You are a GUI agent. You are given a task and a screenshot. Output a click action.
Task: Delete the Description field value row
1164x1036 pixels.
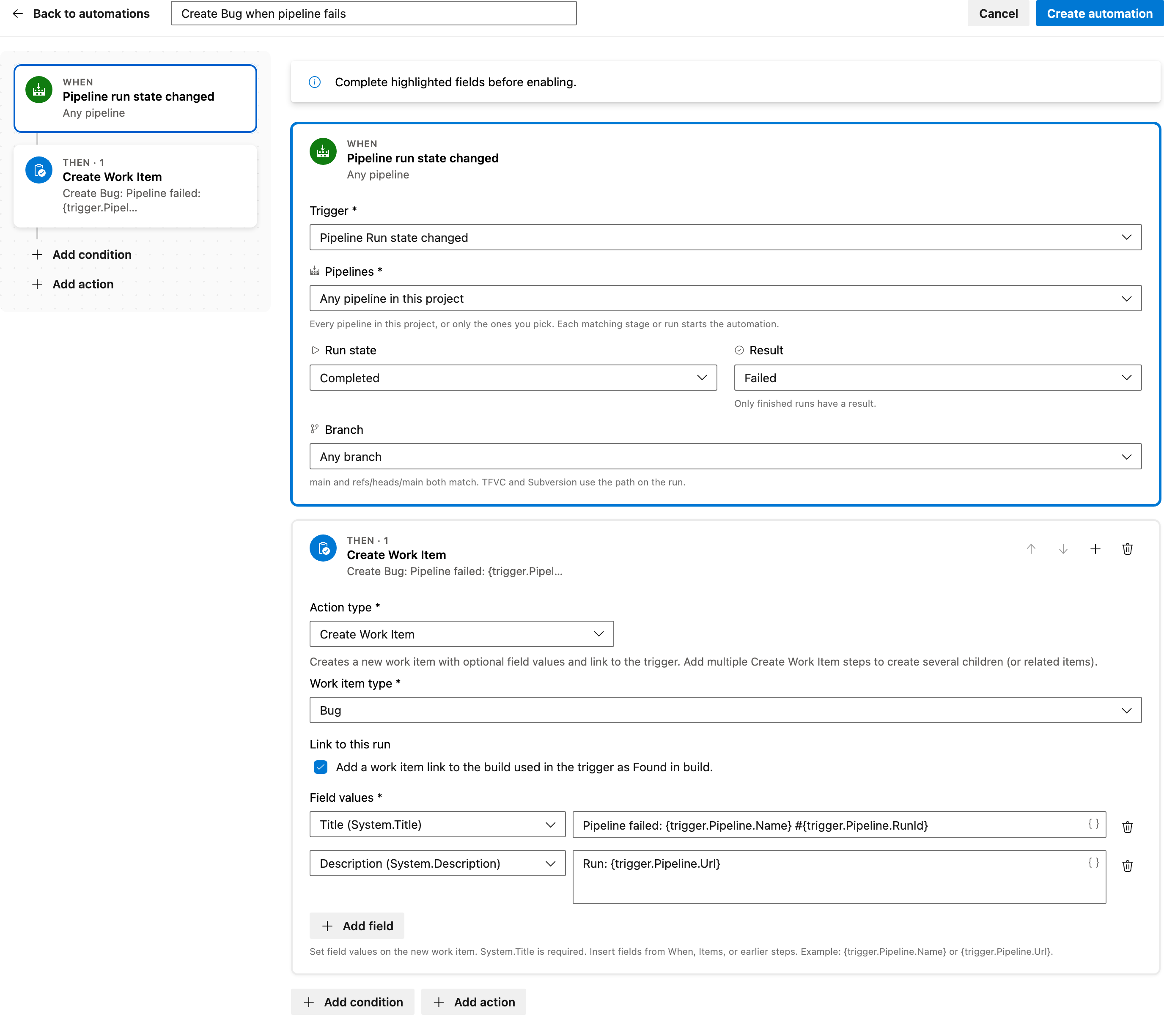tap(1127, 866)
